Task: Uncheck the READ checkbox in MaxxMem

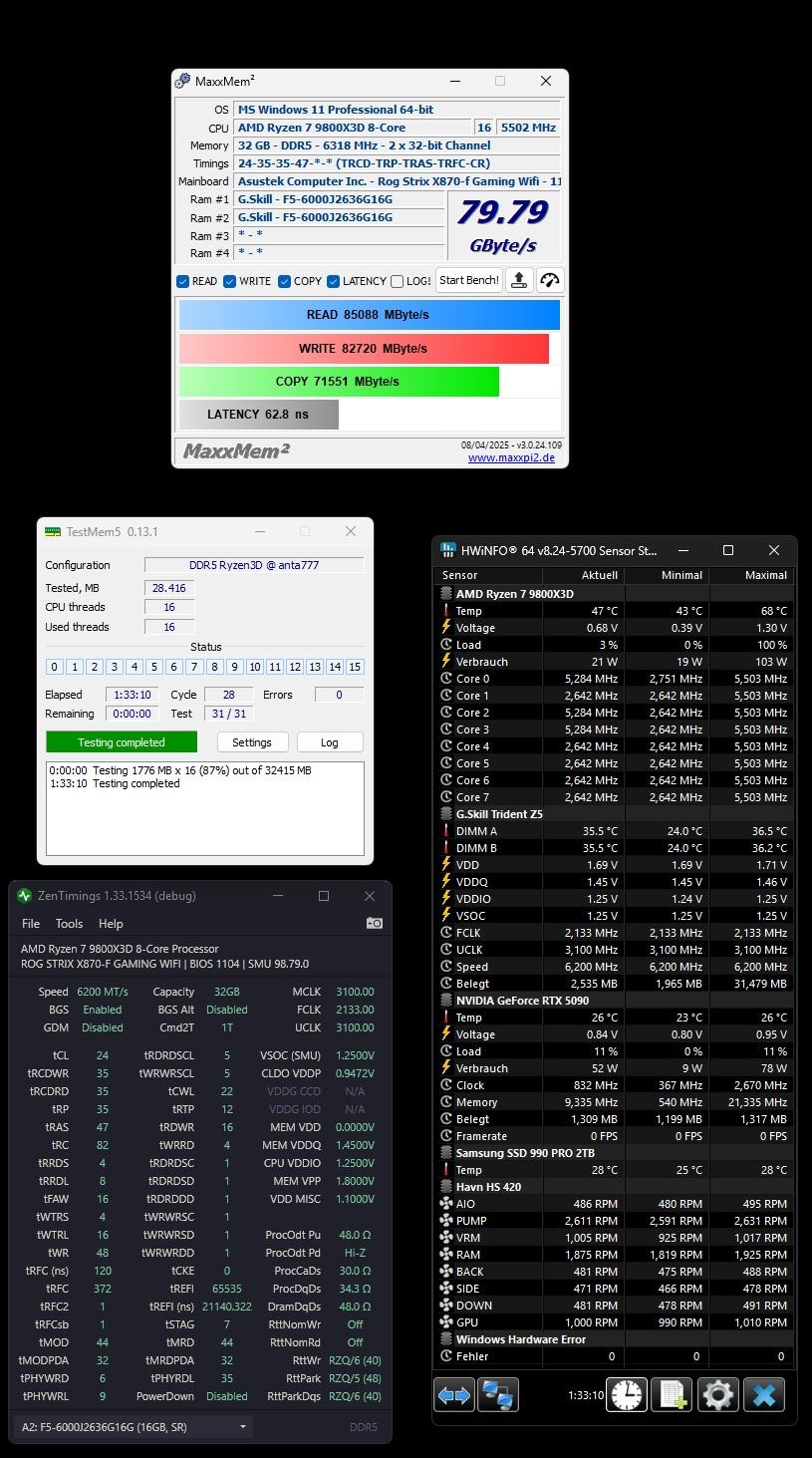Action: (x=183, y=282)
